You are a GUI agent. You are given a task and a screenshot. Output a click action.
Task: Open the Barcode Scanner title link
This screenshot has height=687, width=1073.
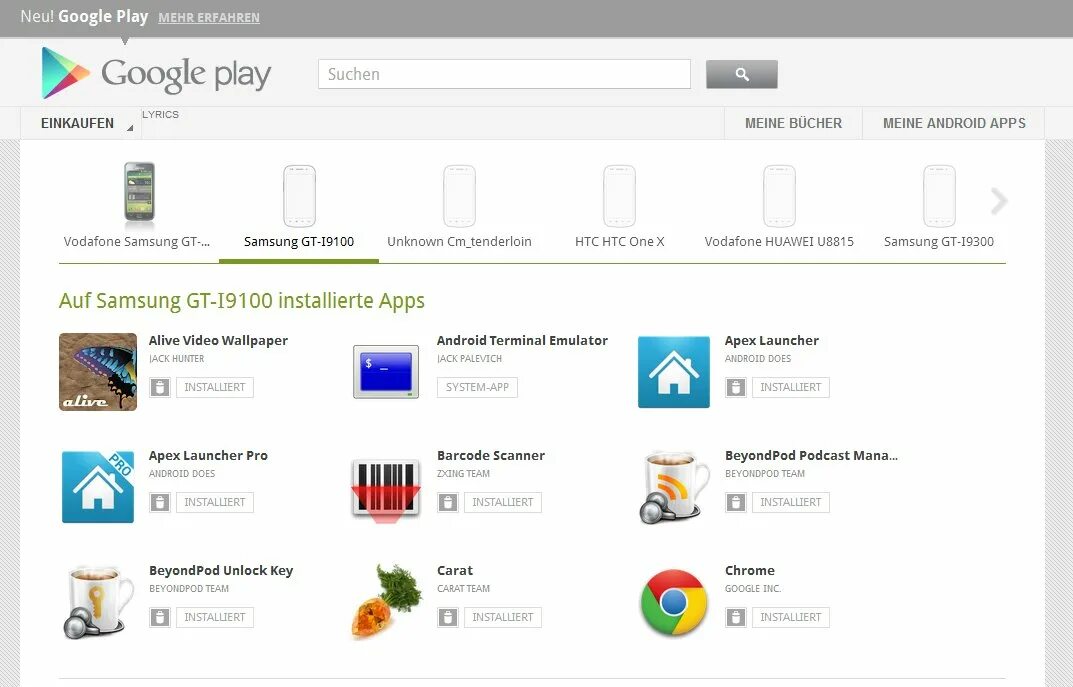coord(491,456)
